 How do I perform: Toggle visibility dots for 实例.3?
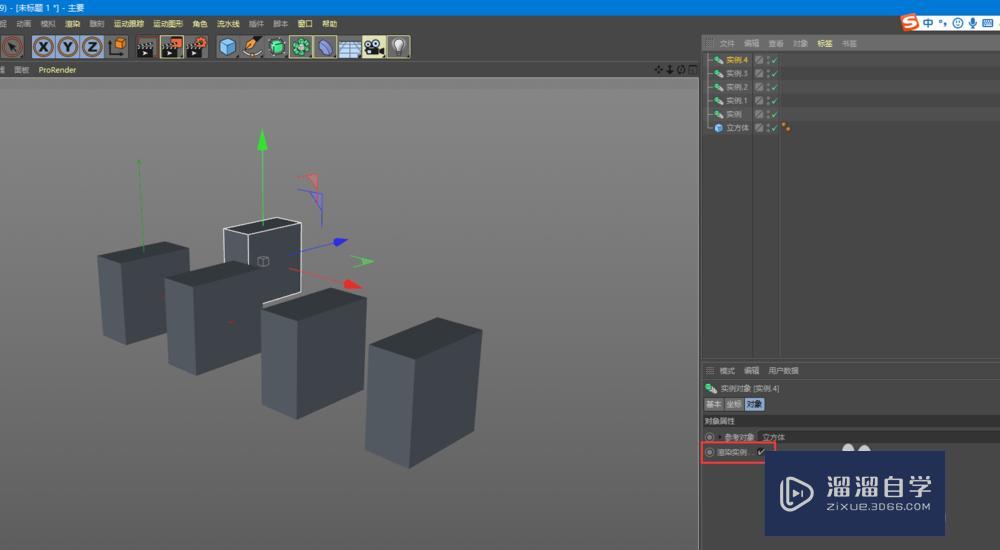tap(768, 73)
